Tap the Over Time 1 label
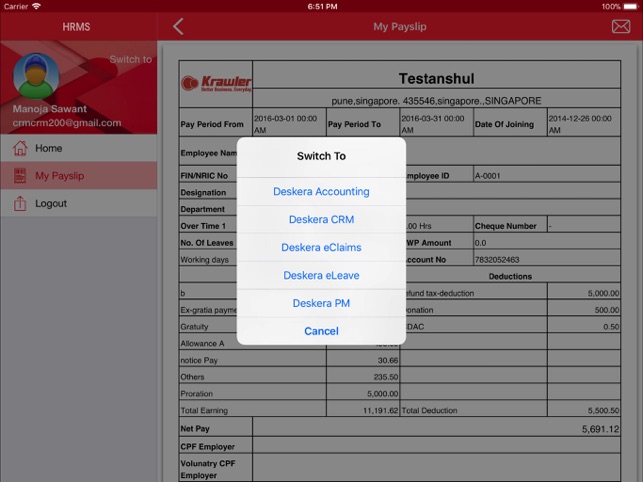The image size is (643, 482). point(203,226)
